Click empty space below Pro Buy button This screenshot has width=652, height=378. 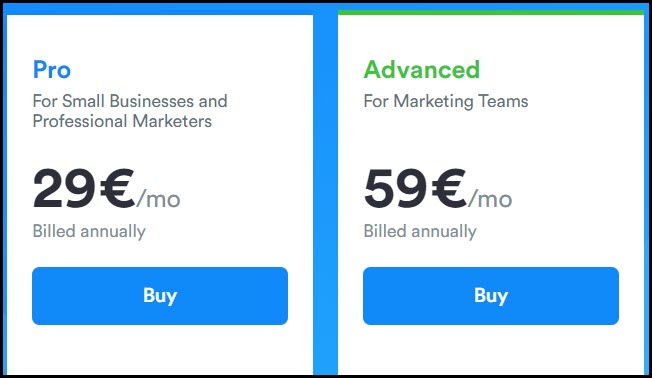[160, 350]
